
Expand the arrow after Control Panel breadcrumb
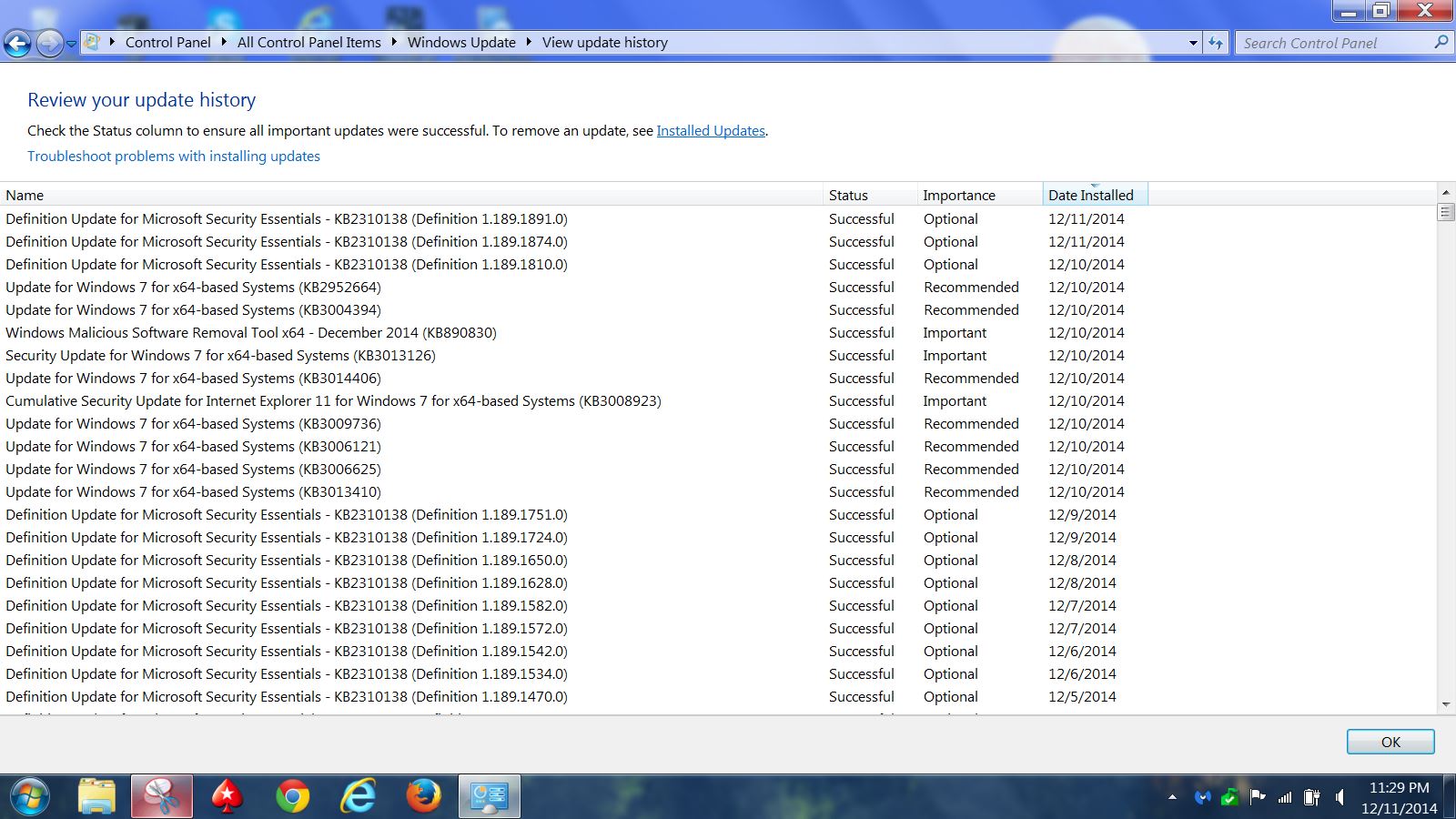point(224,42)
